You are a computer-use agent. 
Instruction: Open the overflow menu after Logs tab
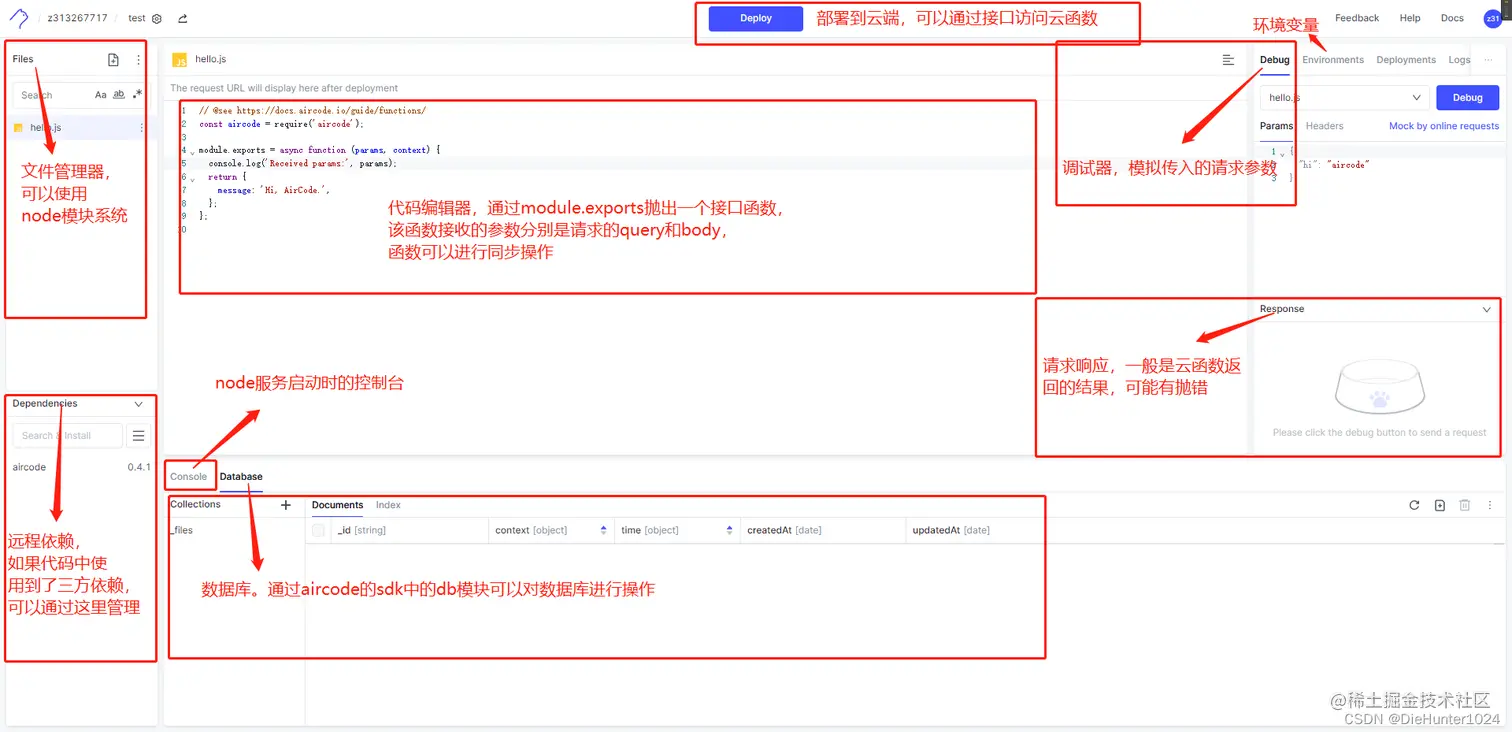coord(1488,60)
